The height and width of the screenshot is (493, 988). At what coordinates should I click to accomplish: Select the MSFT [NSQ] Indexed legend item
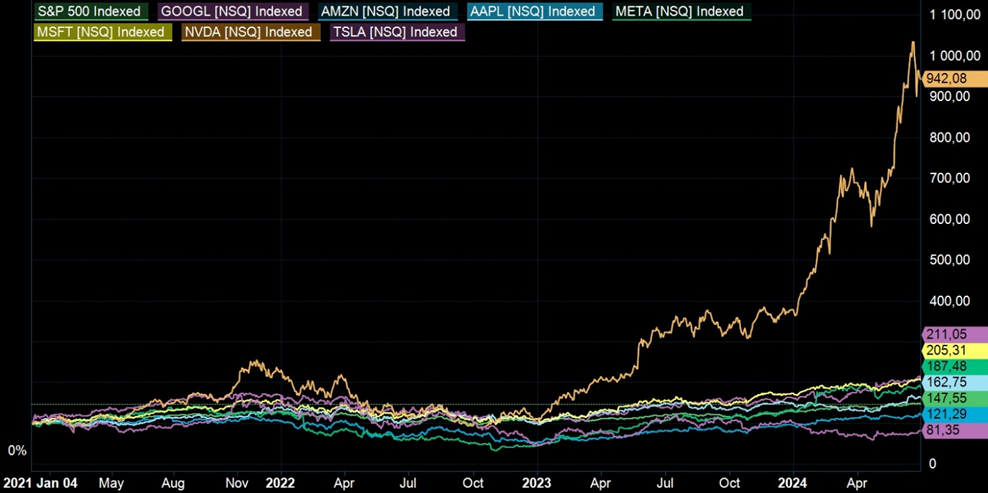click(100, 32)
